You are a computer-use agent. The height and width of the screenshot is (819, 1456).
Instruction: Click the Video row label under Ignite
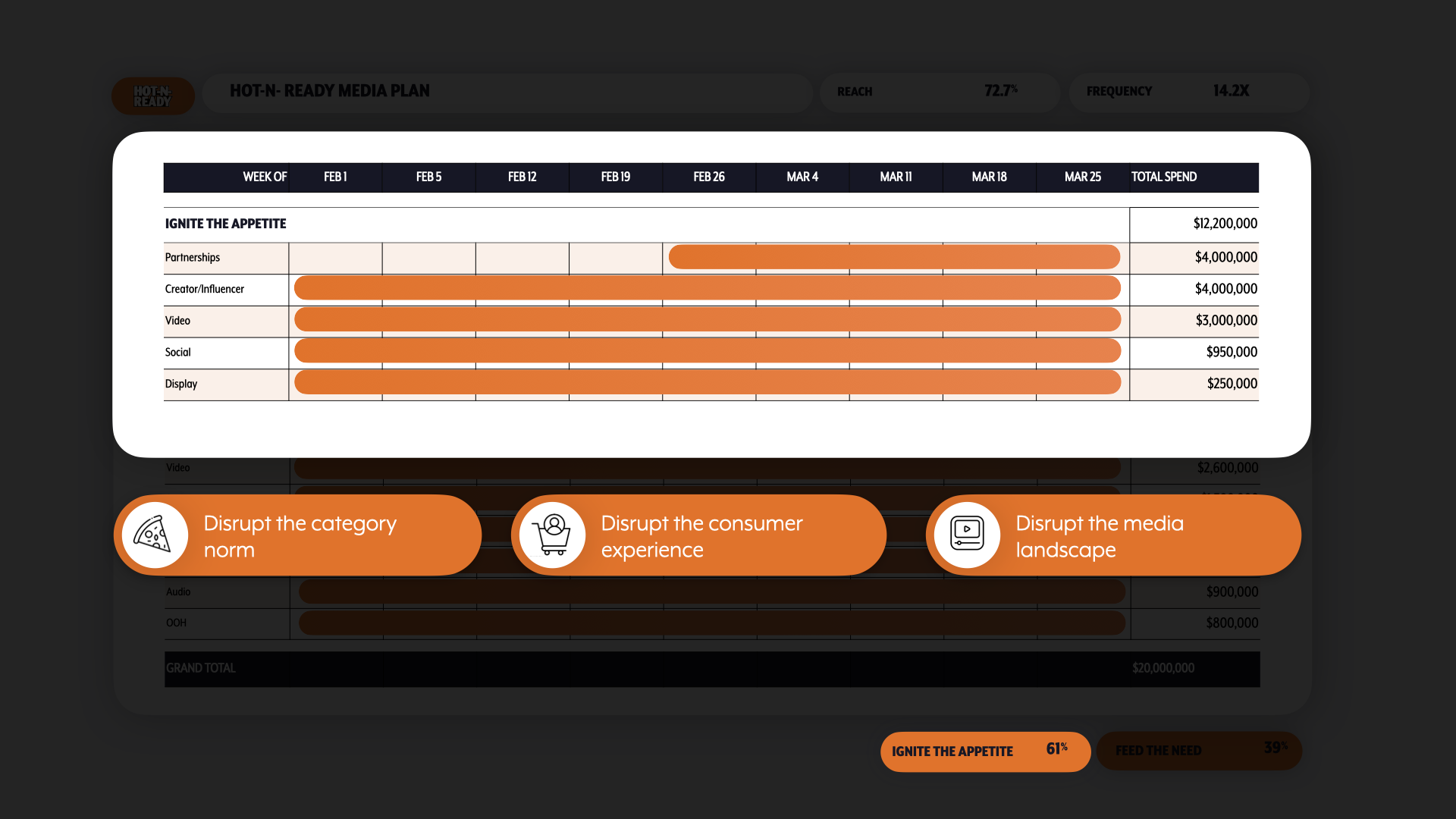(177, 321)
